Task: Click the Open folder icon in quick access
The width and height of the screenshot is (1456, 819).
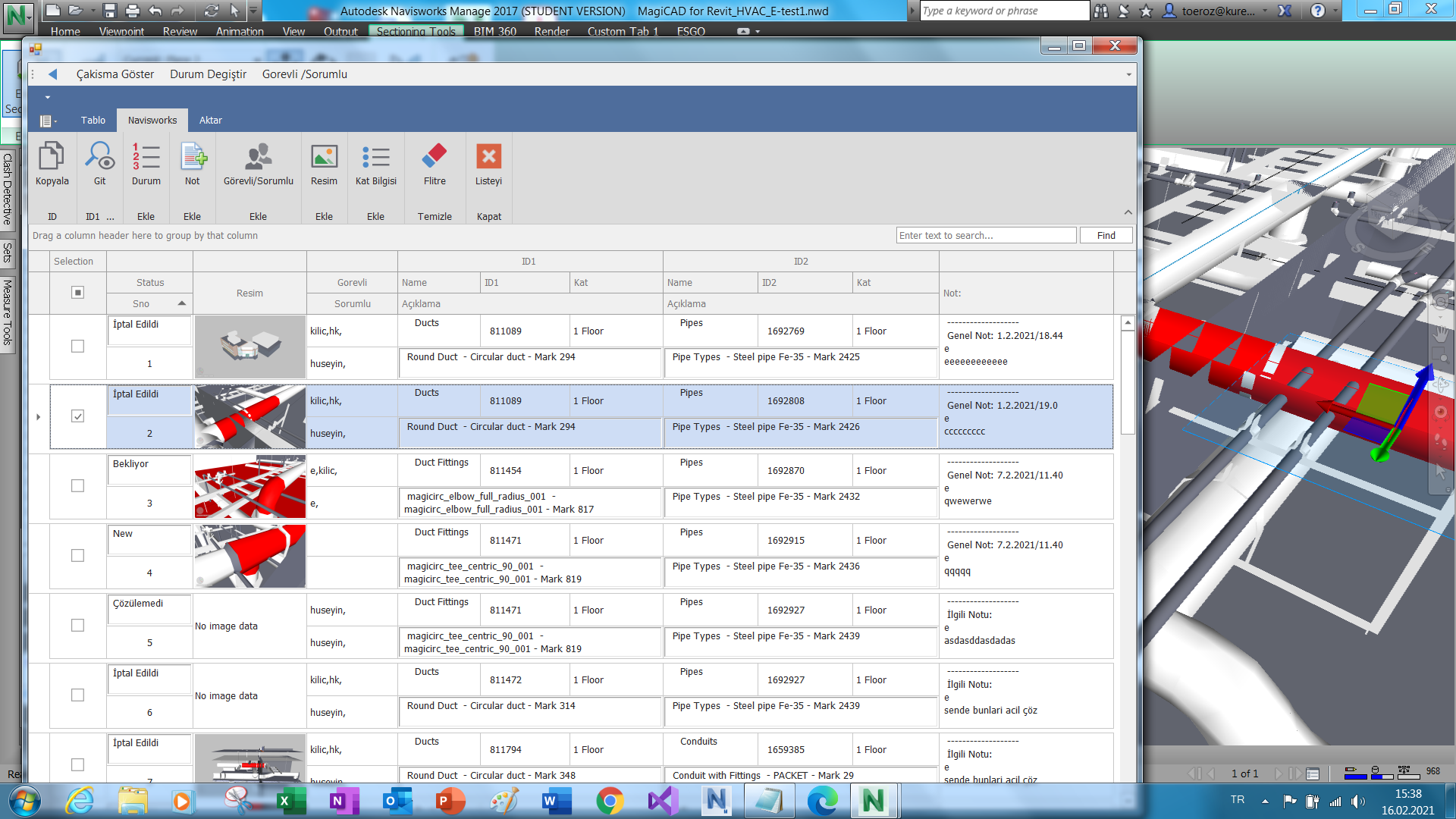Action: pyautogui.click(x=74, y=10)
